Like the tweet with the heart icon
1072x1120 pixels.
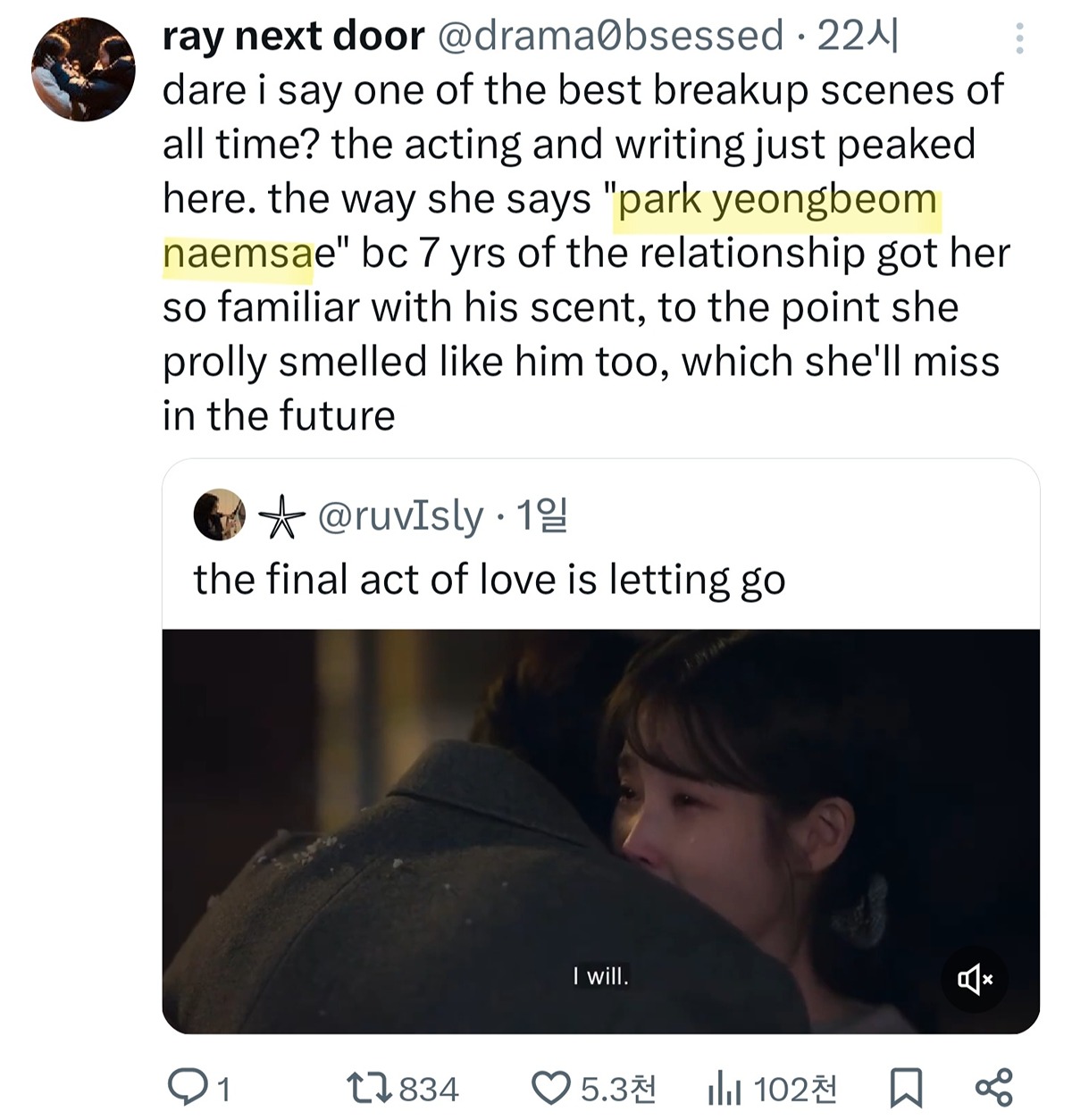tap(551, 1088)
